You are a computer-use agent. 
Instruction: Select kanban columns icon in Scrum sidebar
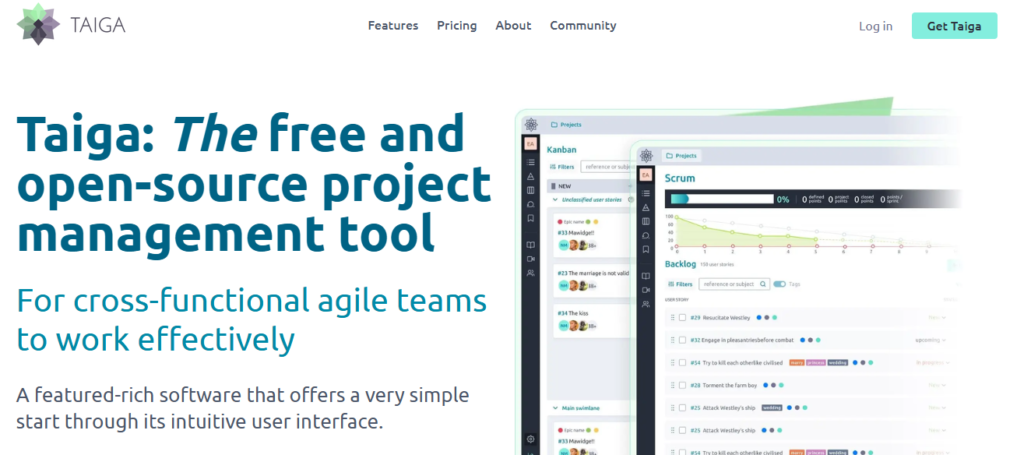(x=646, y=221)
